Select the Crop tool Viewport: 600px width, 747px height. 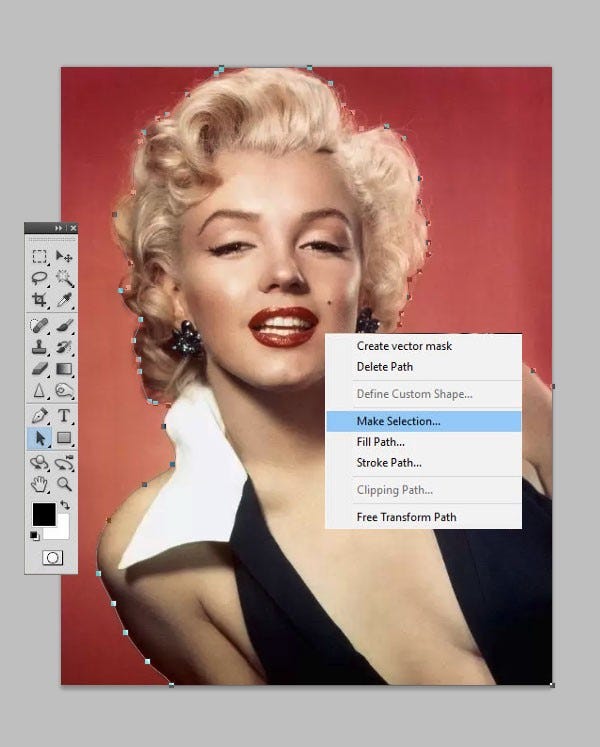coord(39,300)
